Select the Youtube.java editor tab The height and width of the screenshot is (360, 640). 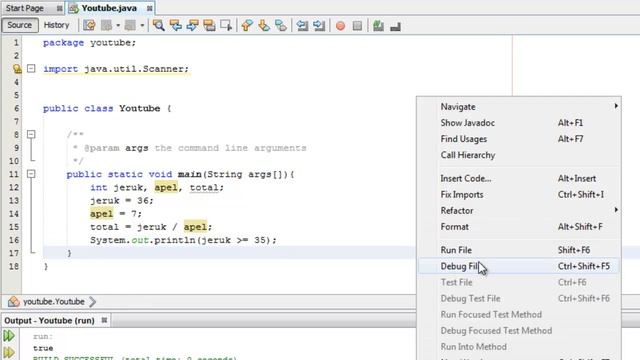(109, 8)
